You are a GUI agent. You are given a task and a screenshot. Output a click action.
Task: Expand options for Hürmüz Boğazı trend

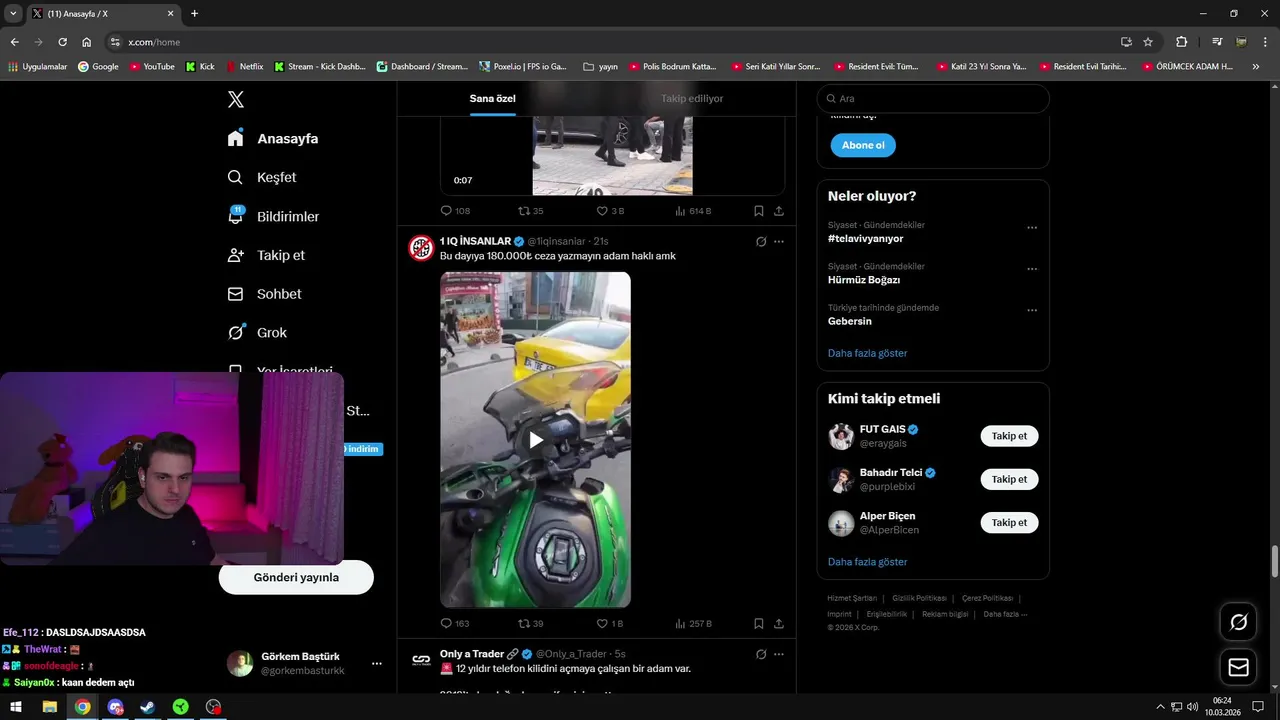click(1032, 270)
